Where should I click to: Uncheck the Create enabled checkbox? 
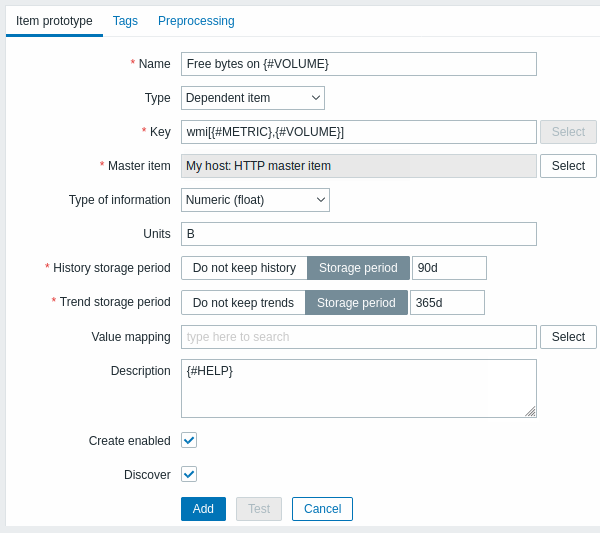pos(189,440)
